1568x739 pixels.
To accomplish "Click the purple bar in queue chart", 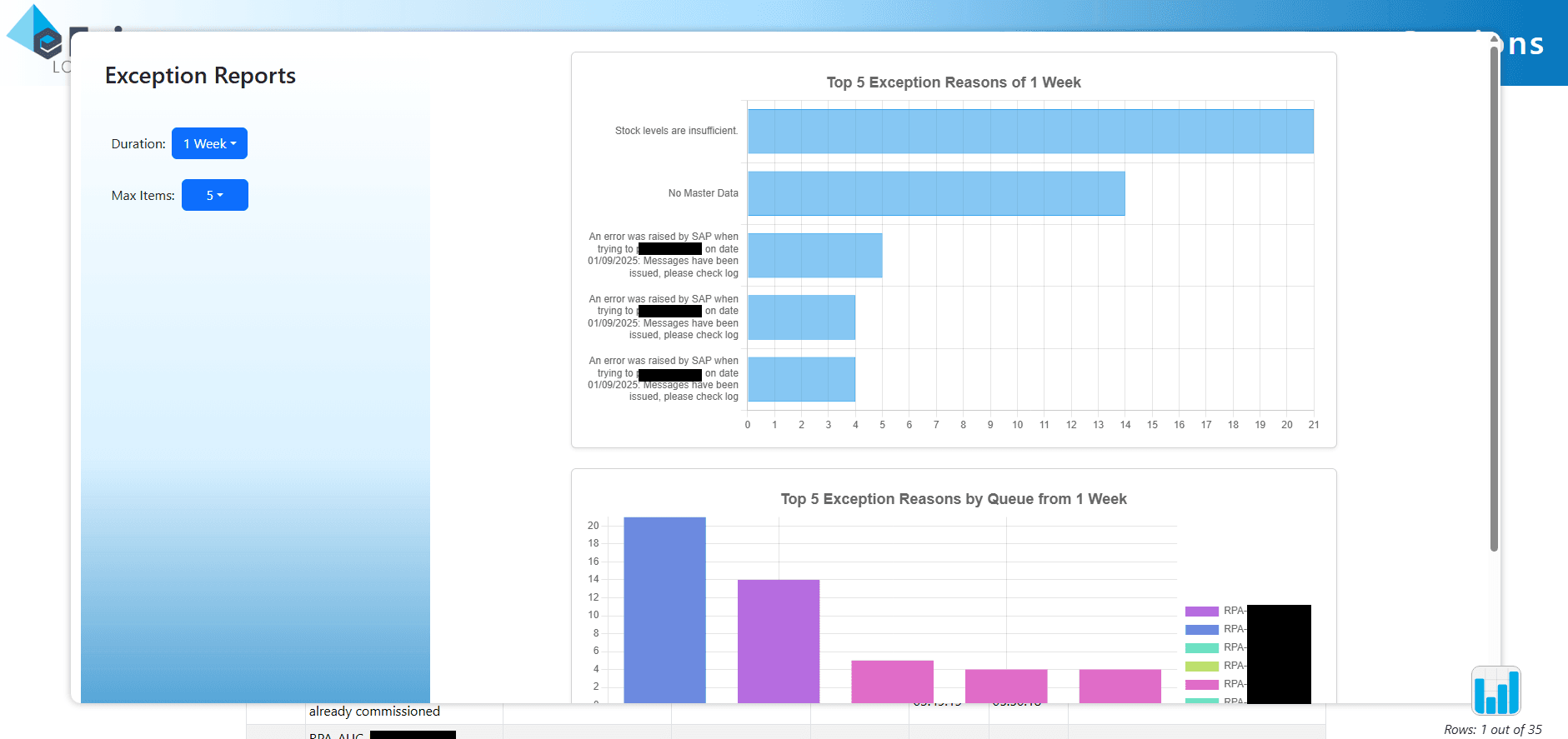I will (x=778, y=640).
